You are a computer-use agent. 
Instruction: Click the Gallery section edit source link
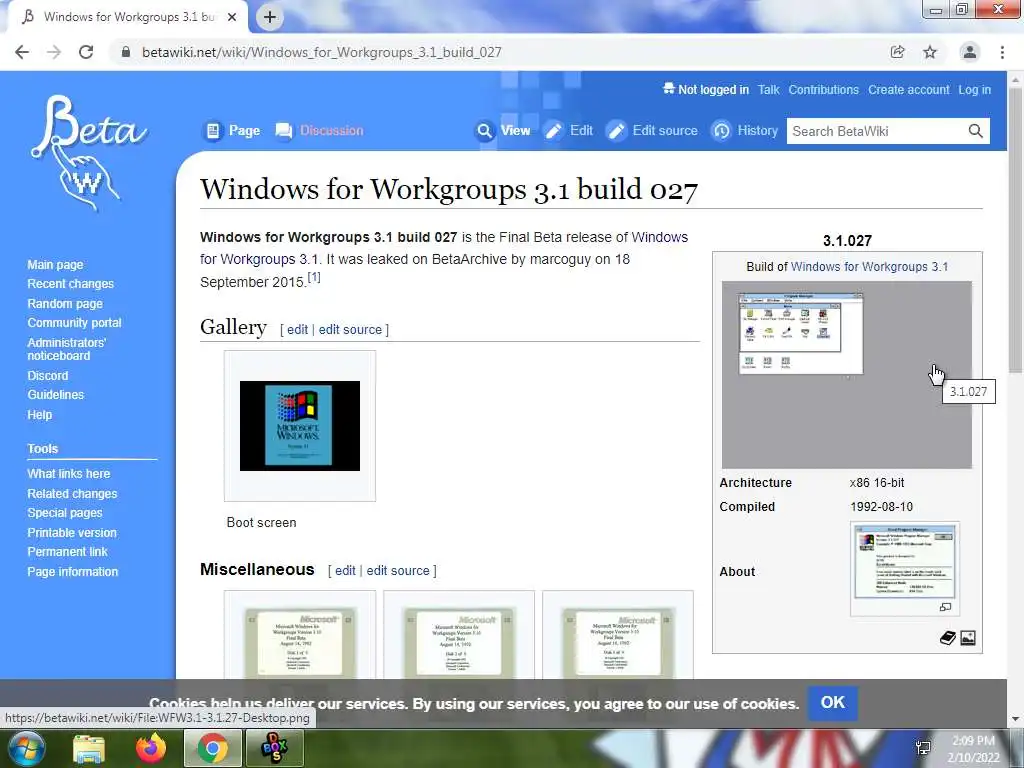[350, 330]
